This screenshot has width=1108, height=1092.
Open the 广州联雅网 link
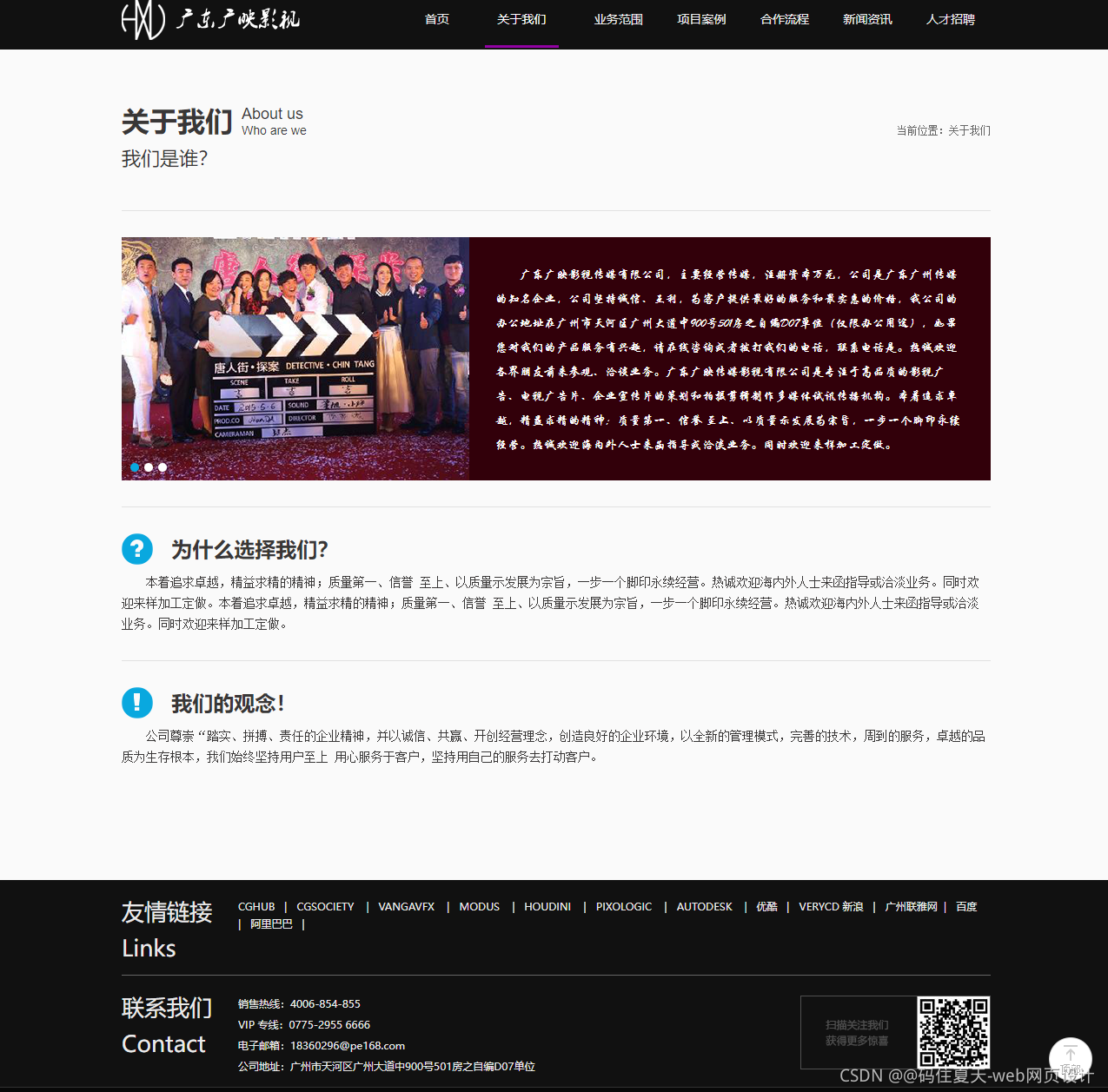911,906
